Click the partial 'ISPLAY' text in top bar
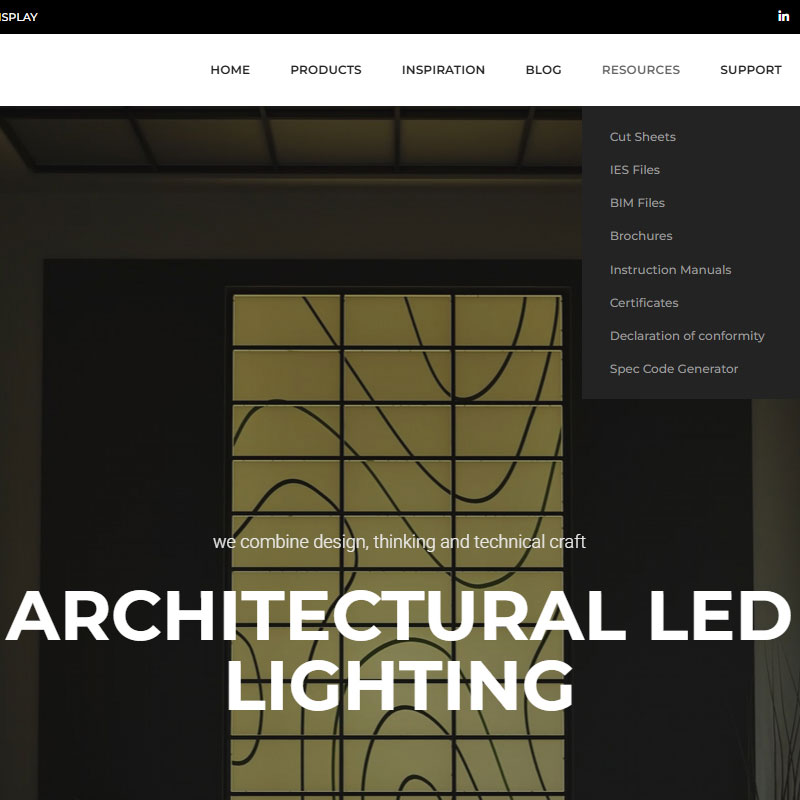The image size is (800, 800). [x=19, y=17]
